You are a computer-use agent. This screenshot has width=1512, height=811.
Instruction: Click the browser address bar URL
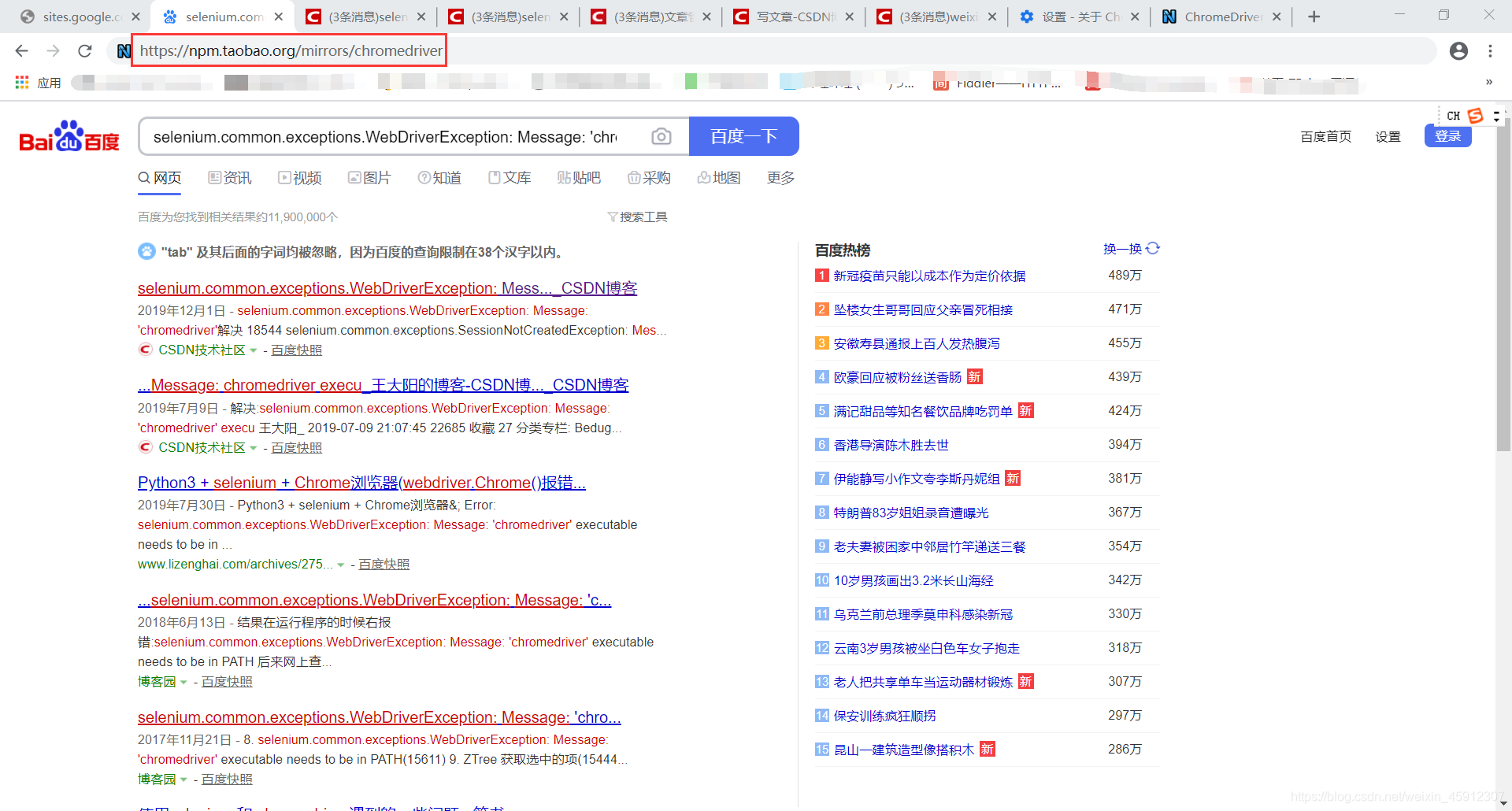tap(291, 51)
